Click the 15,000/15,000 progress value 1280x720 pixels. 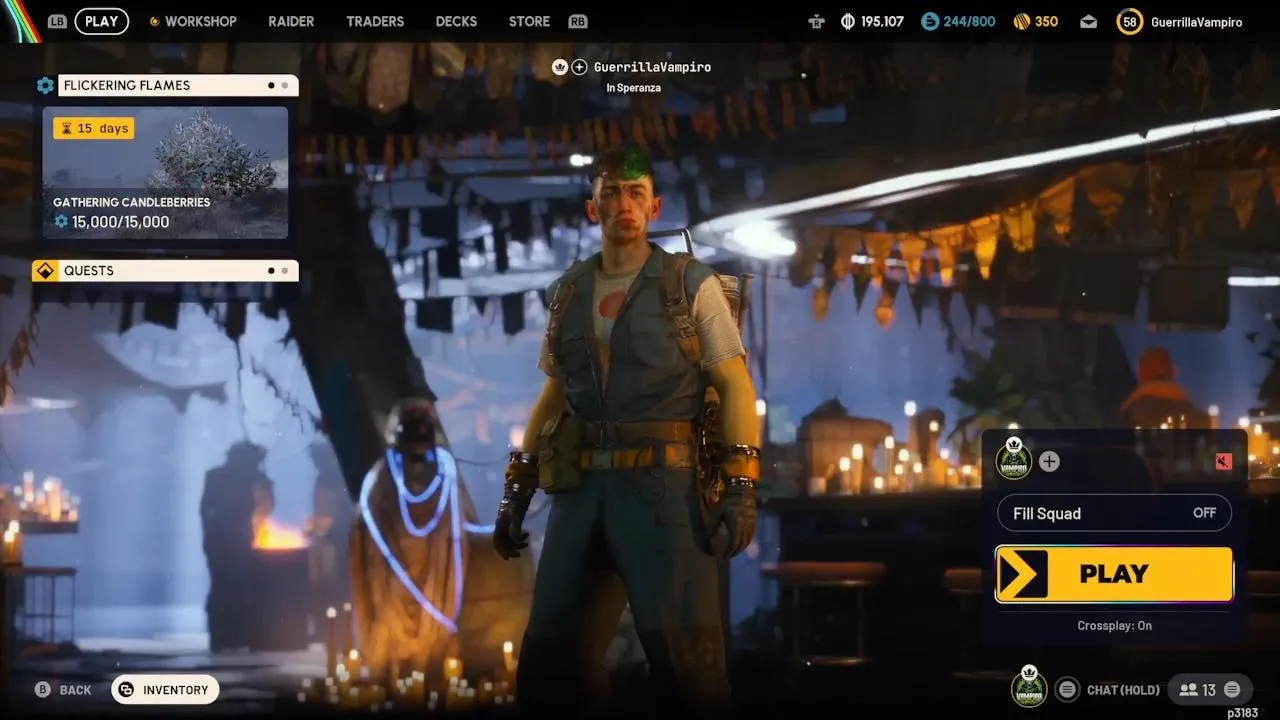(x=120, y=222)
